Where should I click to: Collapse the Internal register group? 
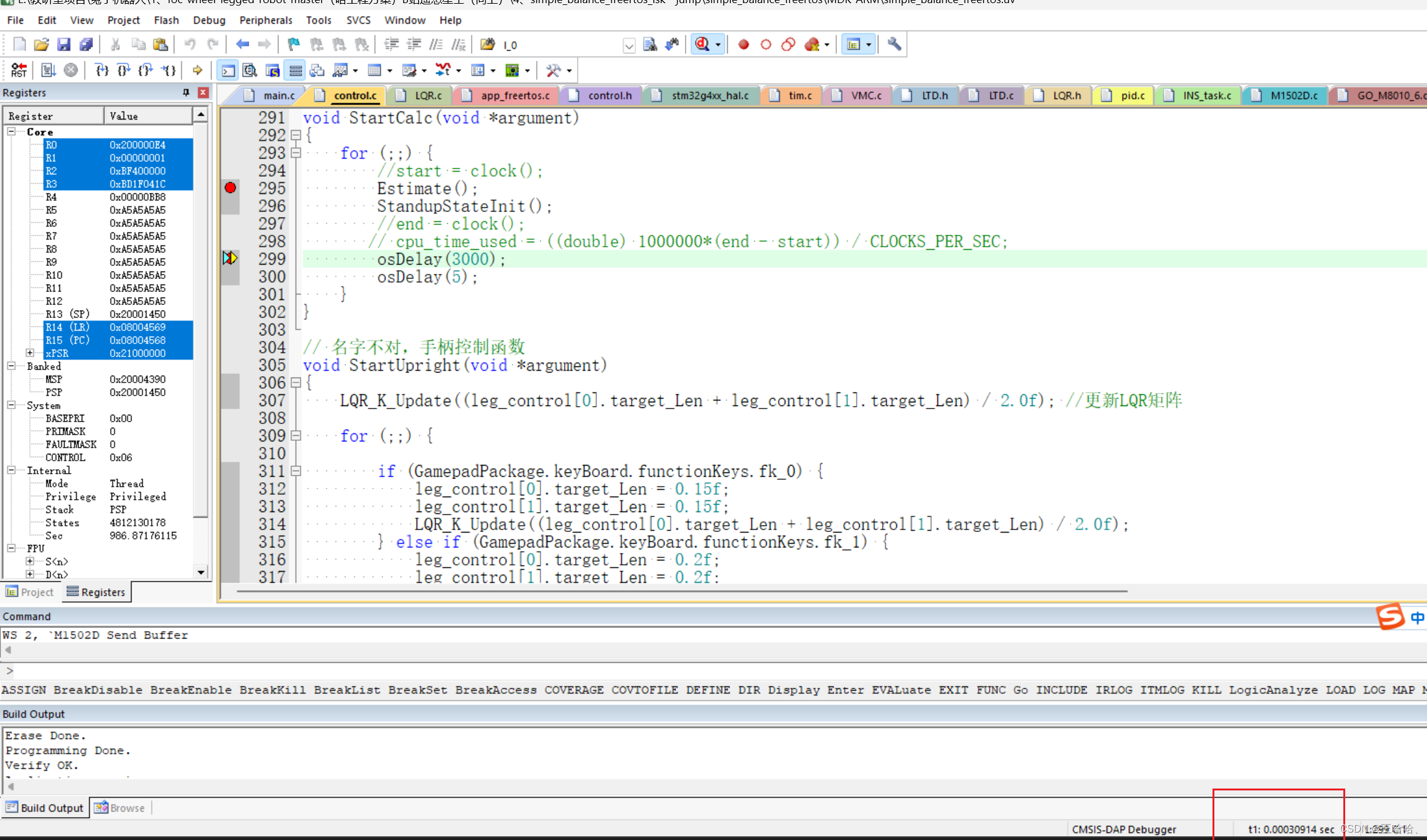pyautogui.click(x=11, y=470)
